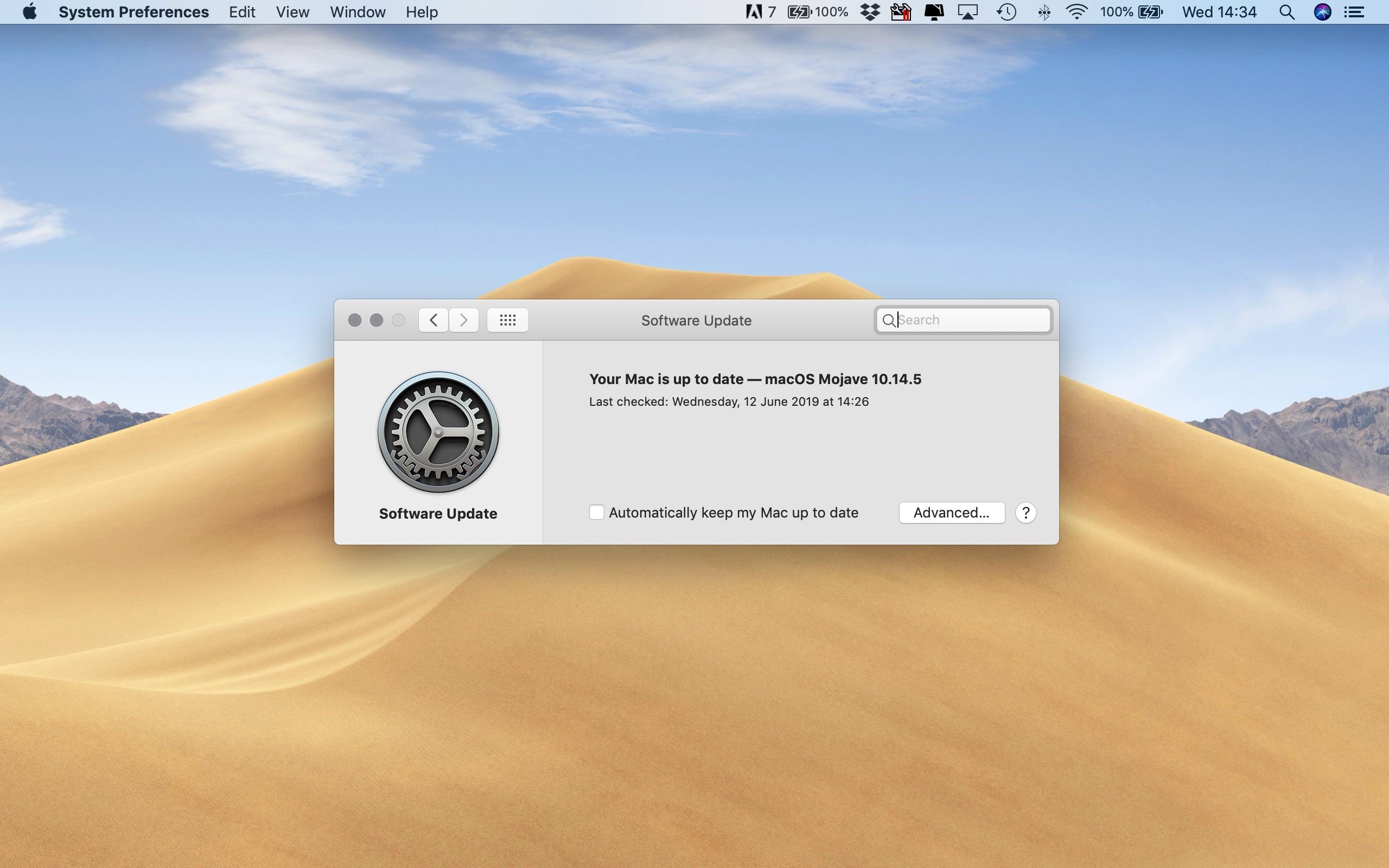
Task: Click the Adobe update count 7
Action: (x=772, y=12)
